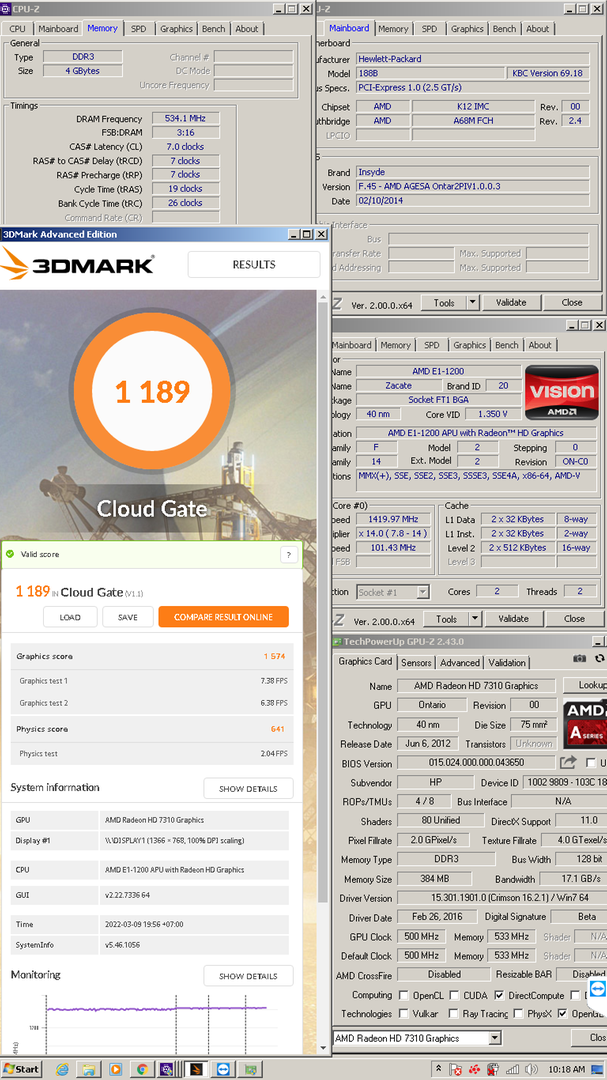Switch to 3DMark via its taskbar icon
The height and width of the screenshot is (1080, 607).
196,1069
